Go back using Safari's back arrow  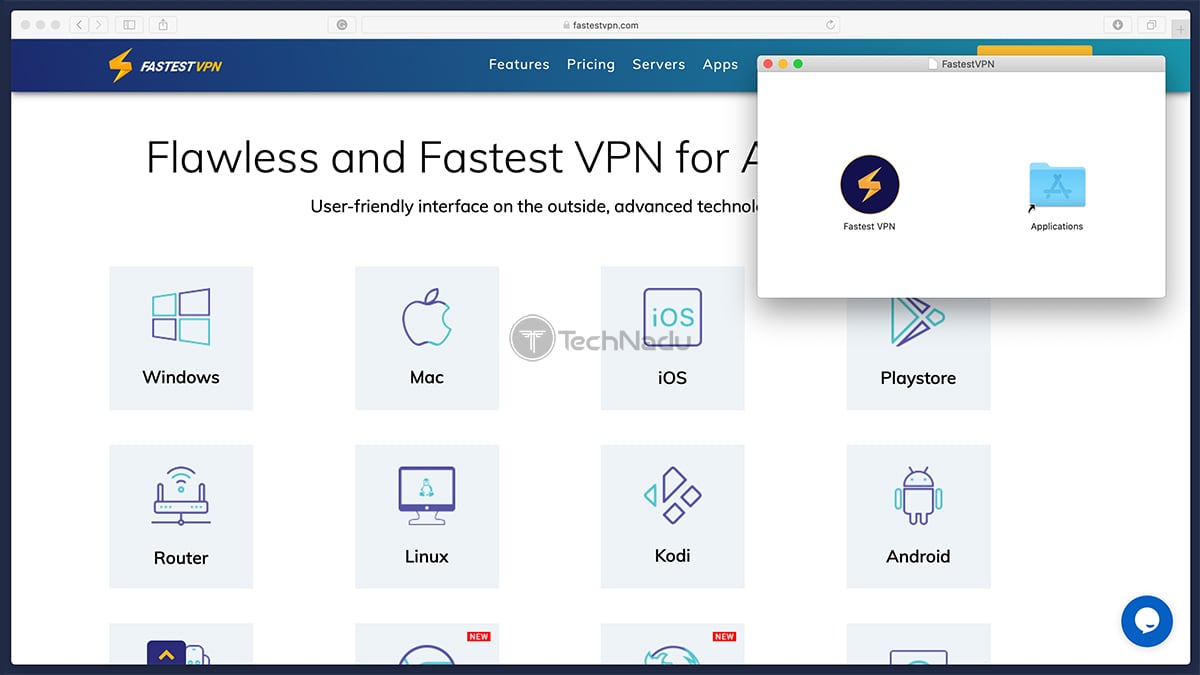(x=80, y=24)
